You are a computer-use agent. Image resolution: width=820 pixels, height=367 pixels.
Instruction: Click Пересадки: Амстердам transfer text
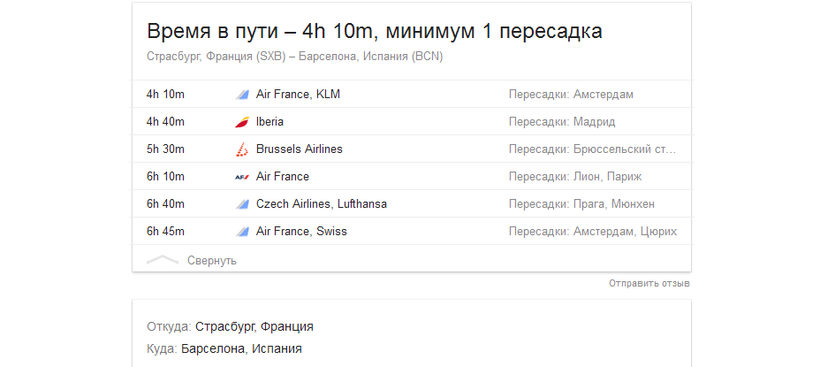pyautogui.click(x=571, y=95)
